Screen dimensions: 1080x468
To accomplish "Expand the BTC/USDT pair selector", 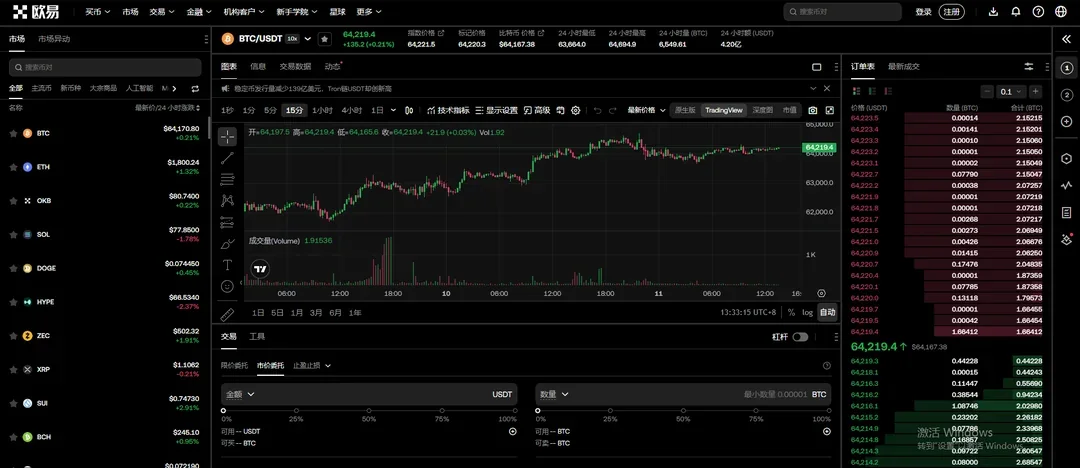I will [308, 39].
